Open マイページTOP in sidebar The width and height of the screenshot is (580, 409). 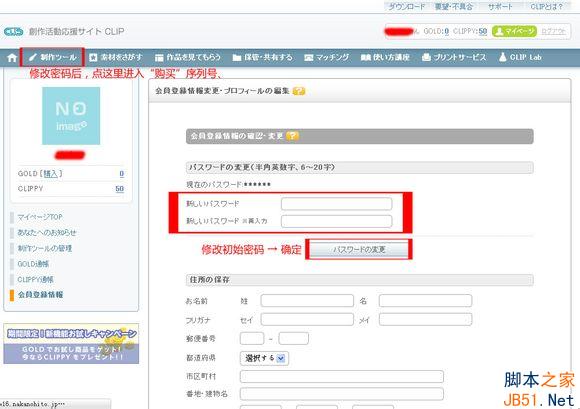40,217
